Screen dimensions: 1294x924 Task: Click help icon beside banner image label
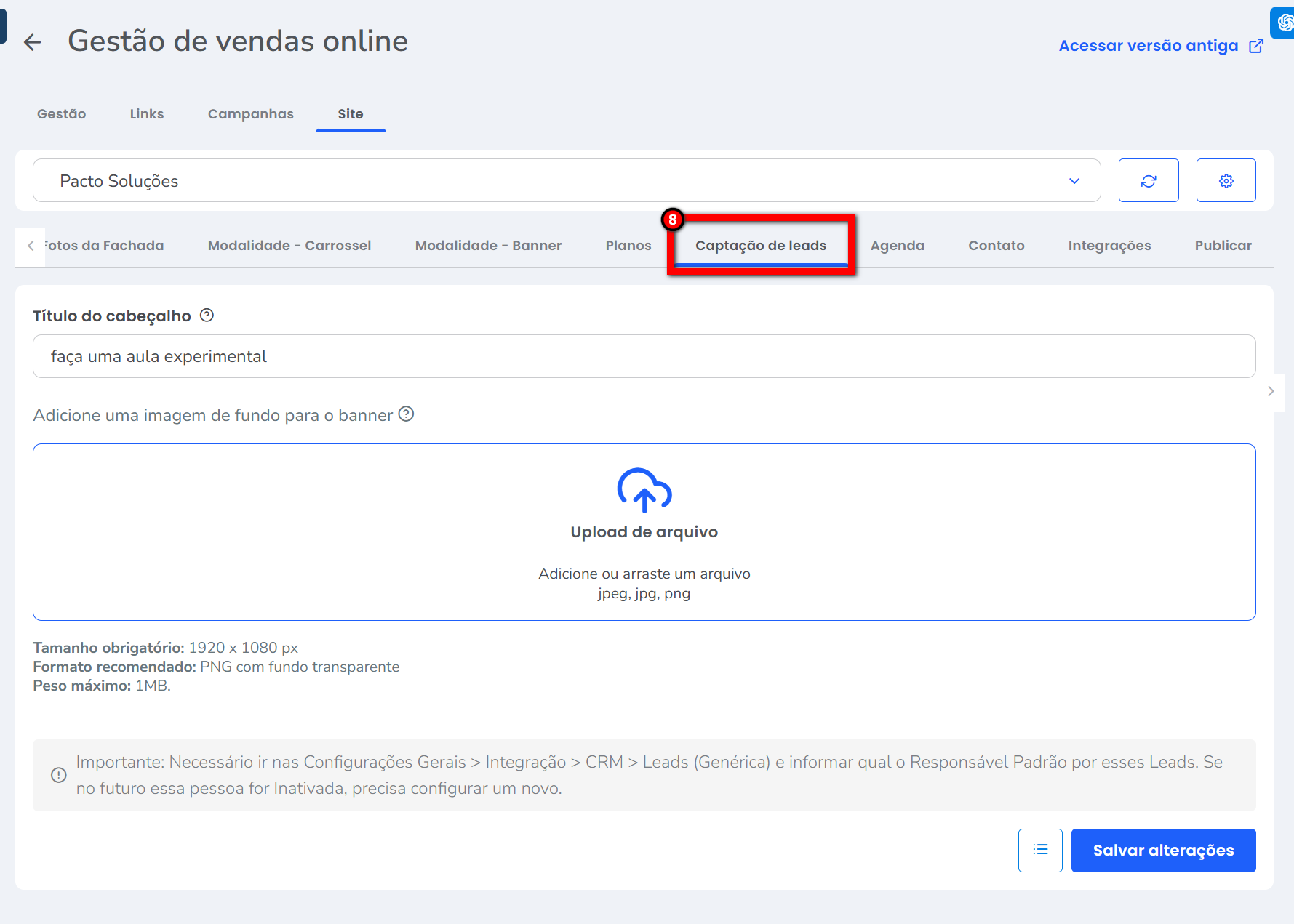pos(406,414)
